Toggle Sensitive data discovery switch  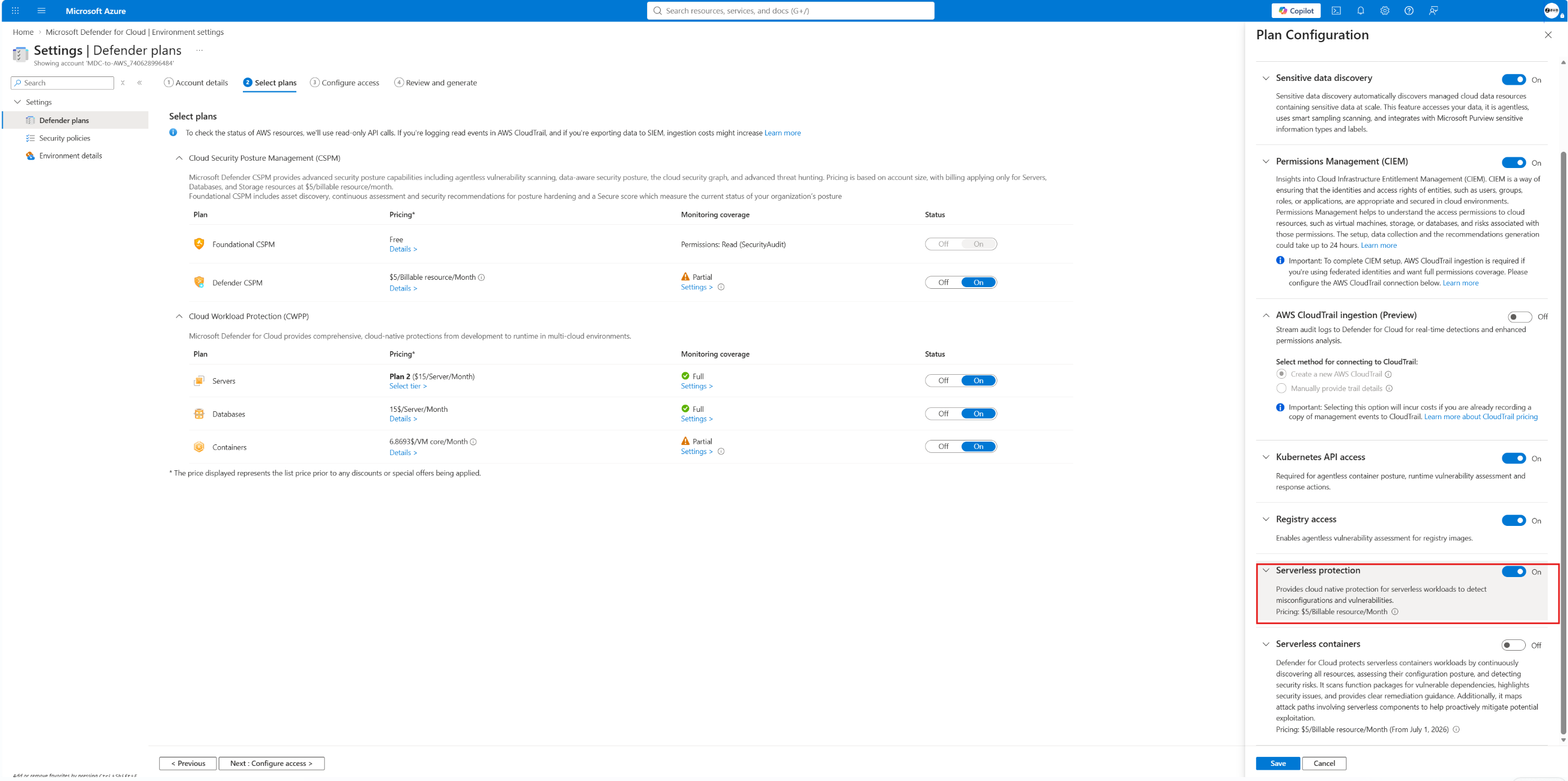[x=1514, y=80]
